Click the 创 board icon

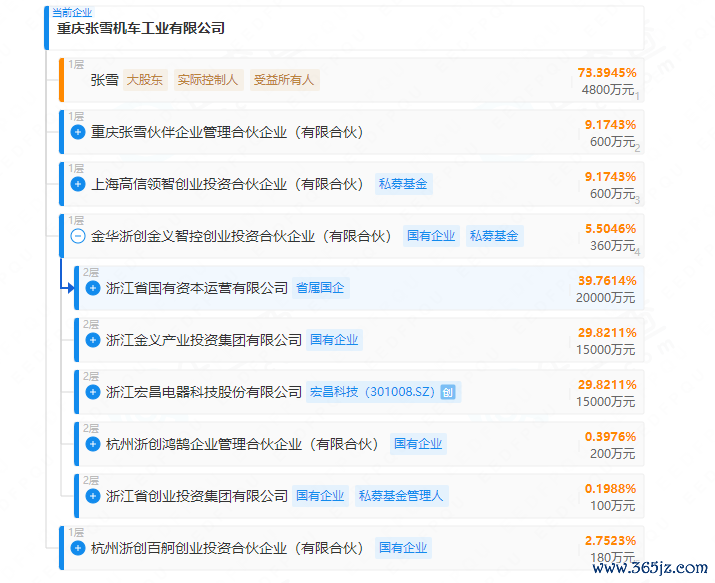[448, 392]
